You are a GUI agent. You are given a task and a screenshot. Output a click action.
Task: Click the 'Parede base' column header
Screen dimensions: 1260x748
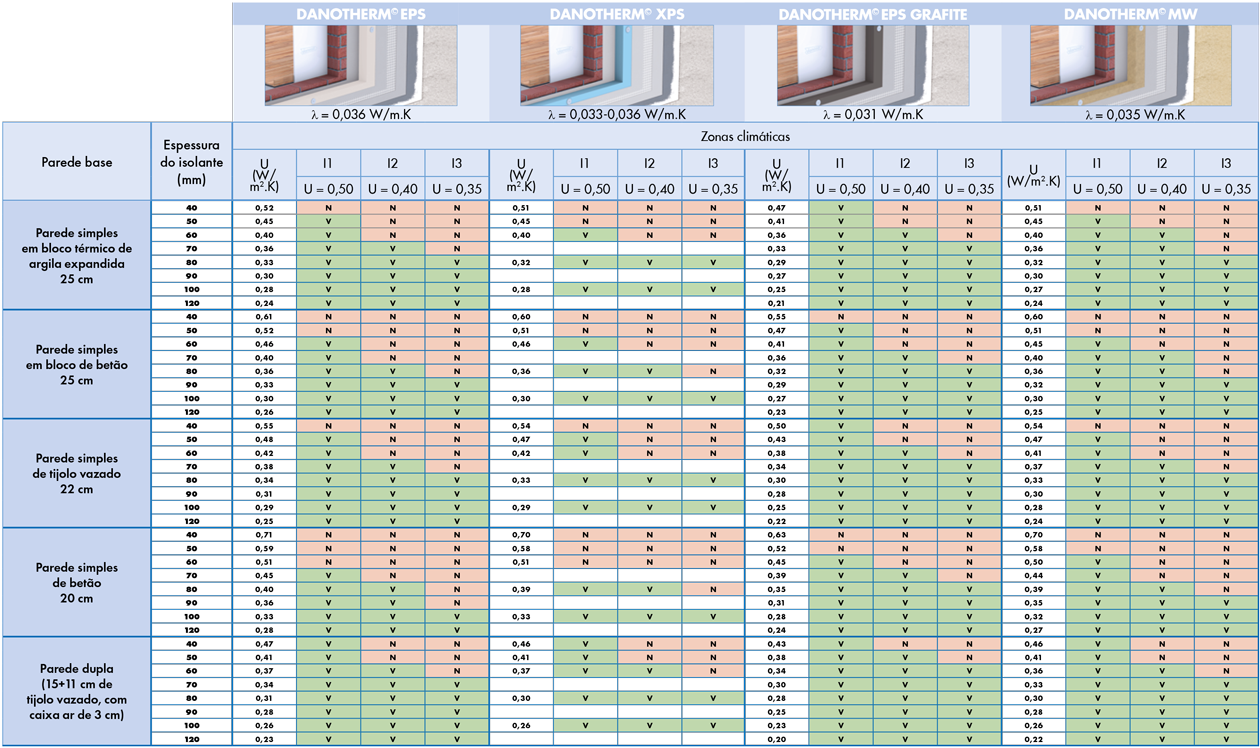click(x=77, y=162)
